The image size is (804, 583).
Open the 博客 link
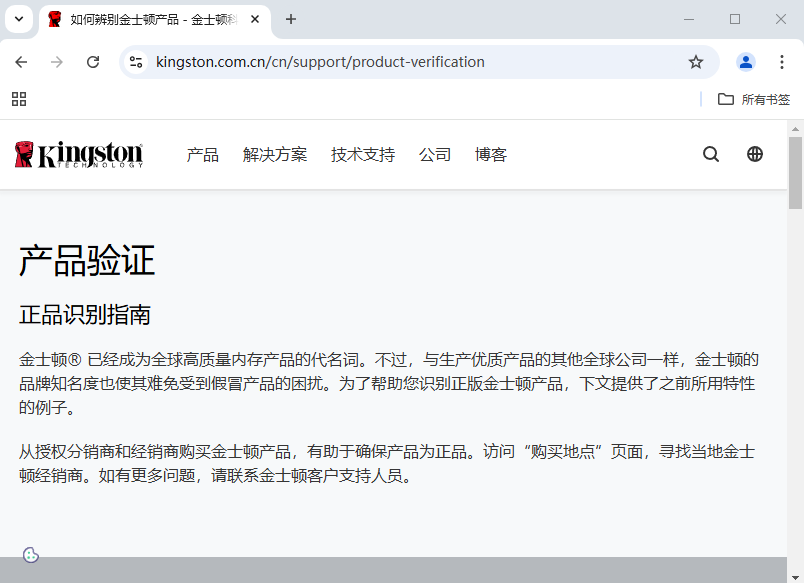pyautogui.click(x=491, y=155)
